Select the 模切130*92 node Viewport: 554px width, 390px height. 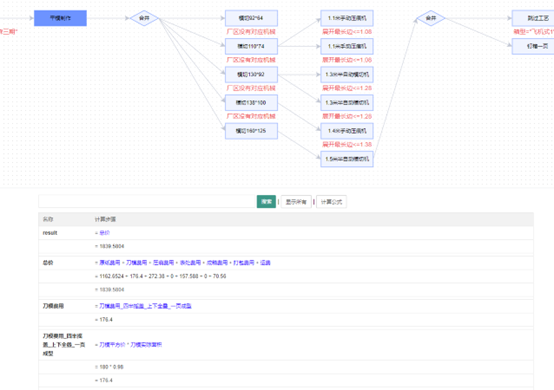coord(251,75)
